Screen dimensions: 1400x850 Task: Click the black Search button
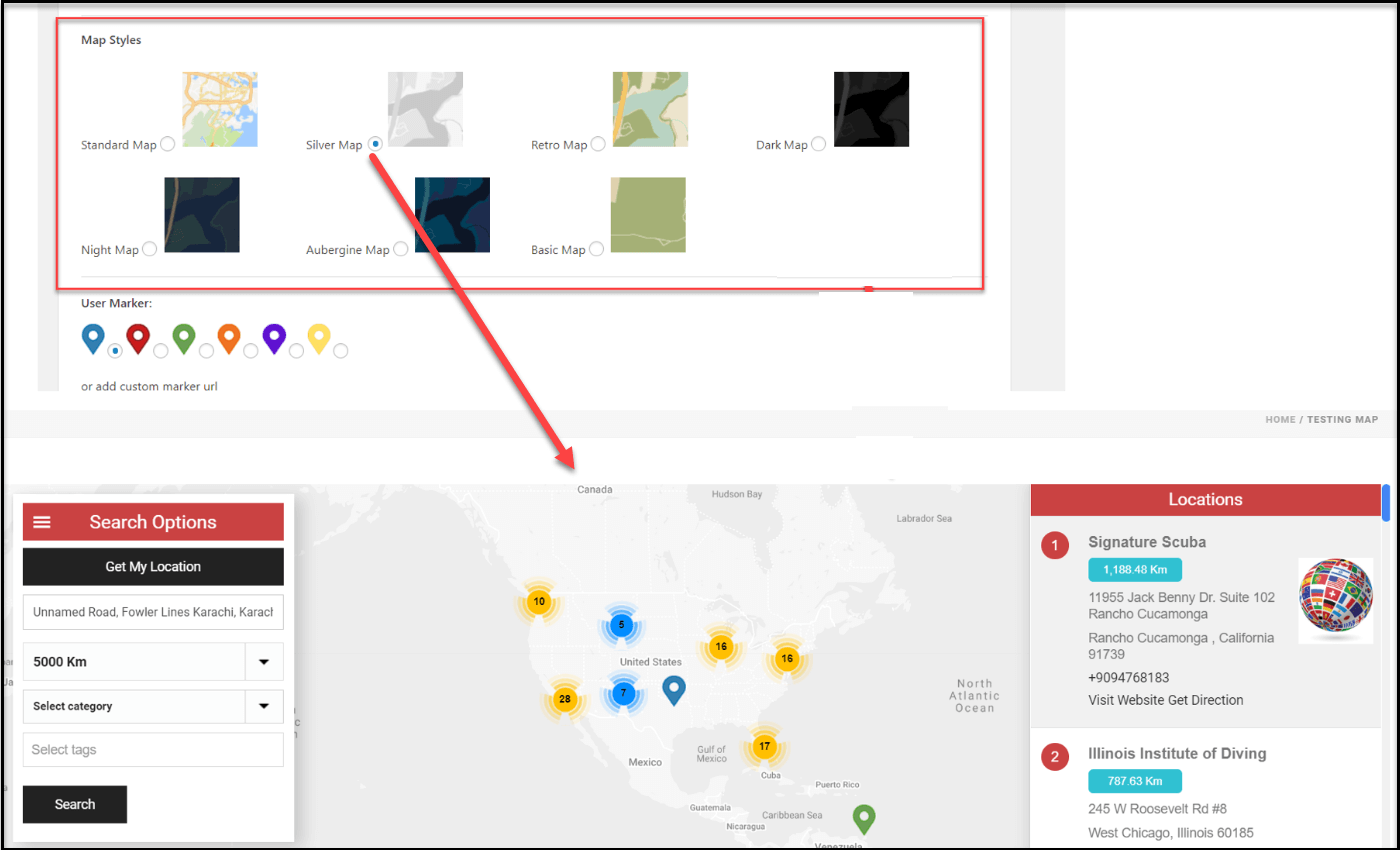75,804
